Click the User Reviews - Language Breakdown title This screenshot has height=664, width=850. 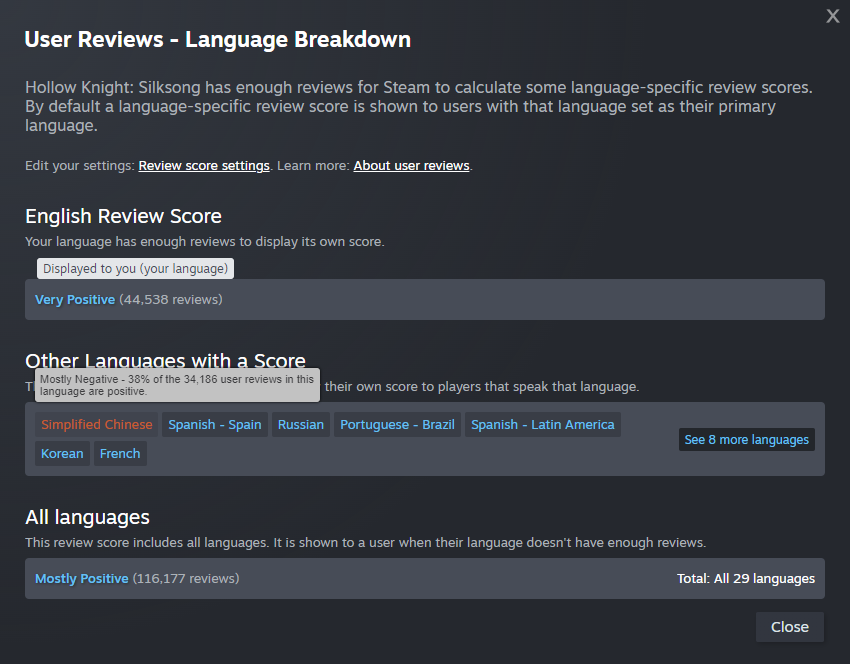(218, 40)
